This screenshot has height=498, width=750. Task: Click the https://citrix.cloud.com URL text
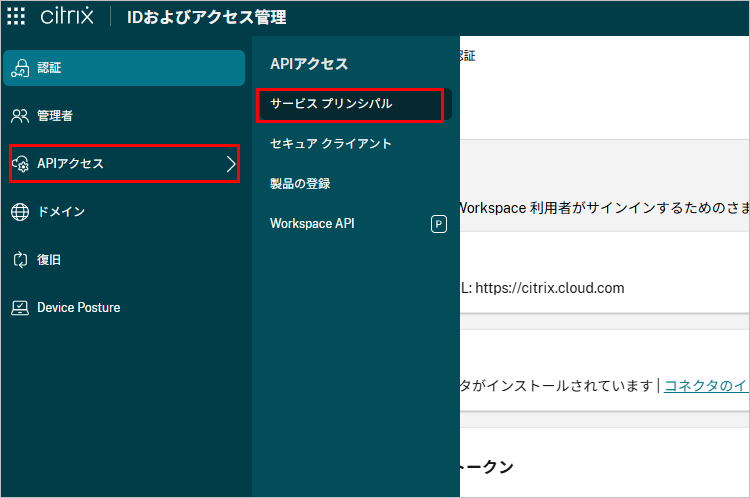tap(550, 288)
